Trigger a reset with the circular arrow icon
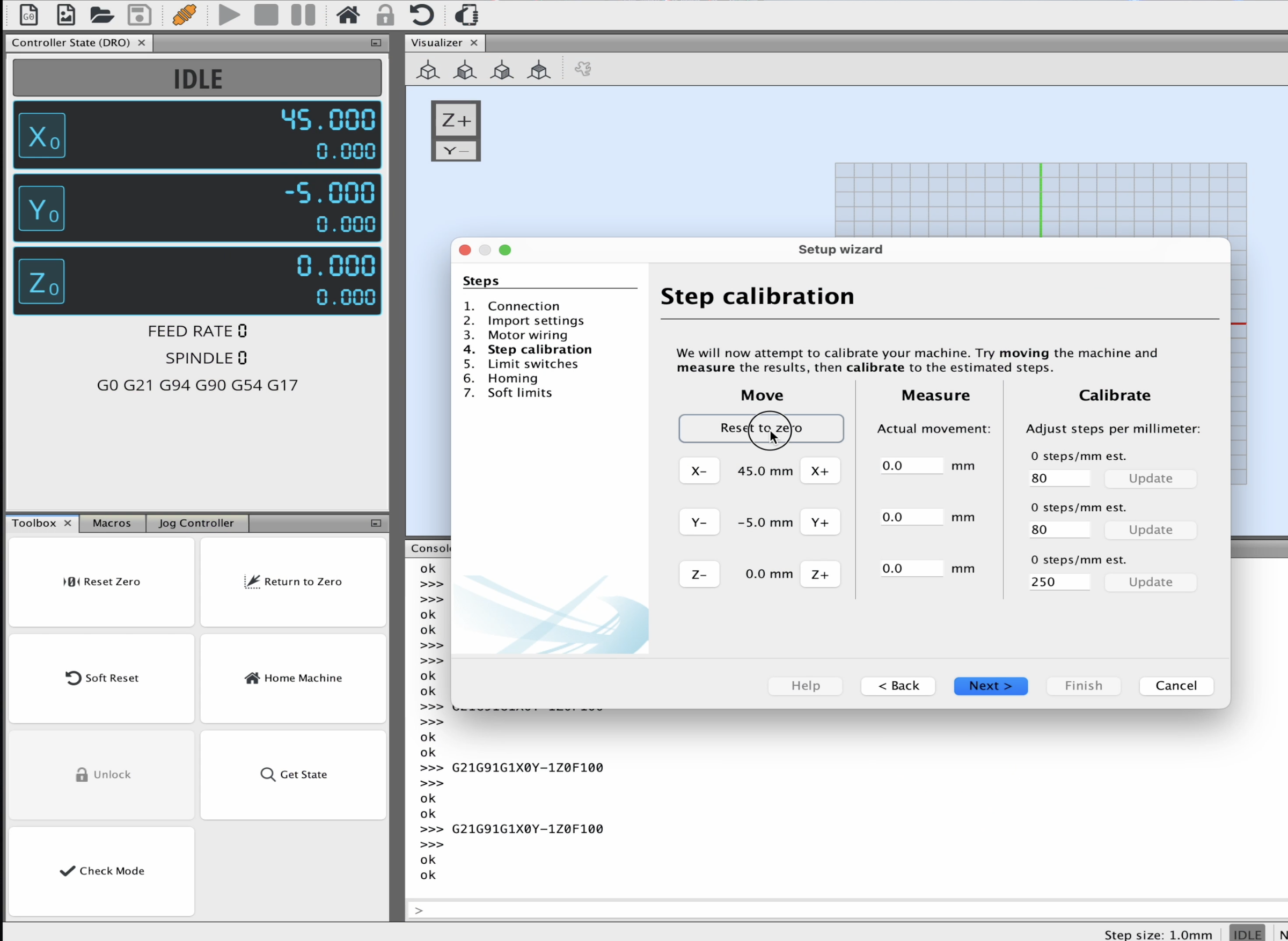Image resolution: width=1288 pixels, height=941 pixels. [x=421, y=15]
